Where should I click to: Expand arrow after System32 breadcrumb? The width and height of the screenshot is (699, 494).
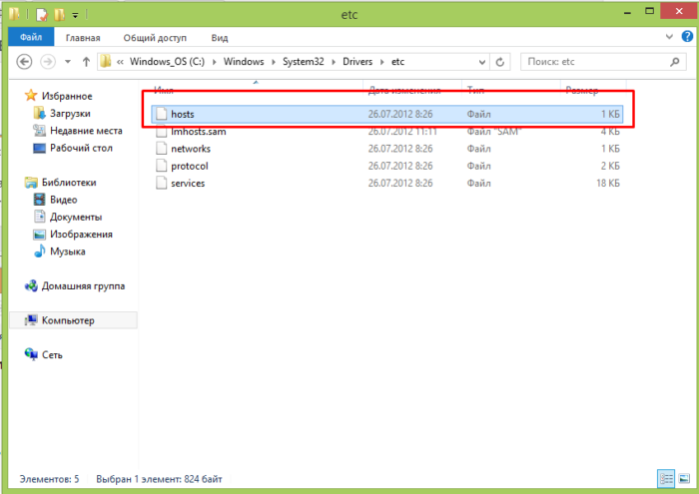click(x=333, y=62)
